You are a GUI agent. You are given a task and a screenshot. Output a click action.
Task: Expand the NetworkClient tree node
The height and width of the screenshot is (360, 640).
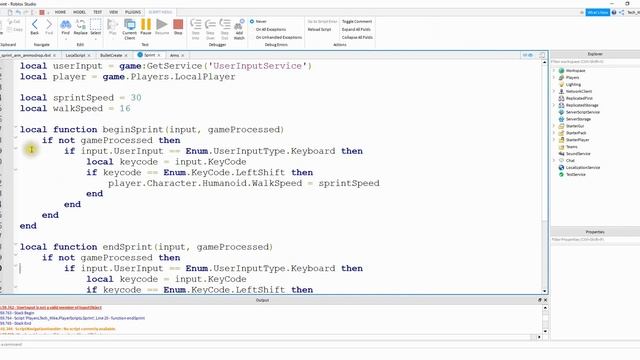click(x=554, y=91)
